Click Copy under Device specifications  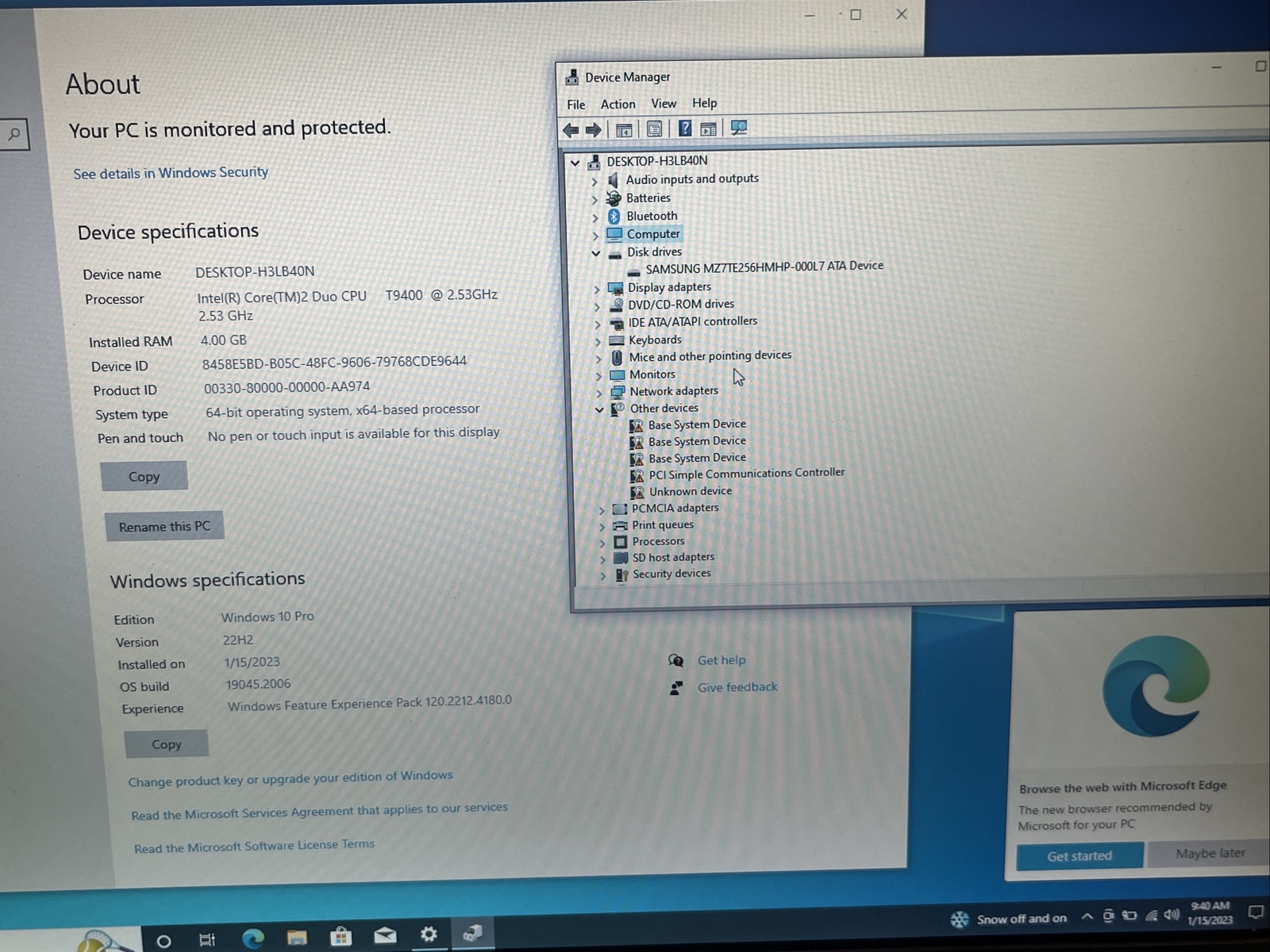tap(144, 476)
